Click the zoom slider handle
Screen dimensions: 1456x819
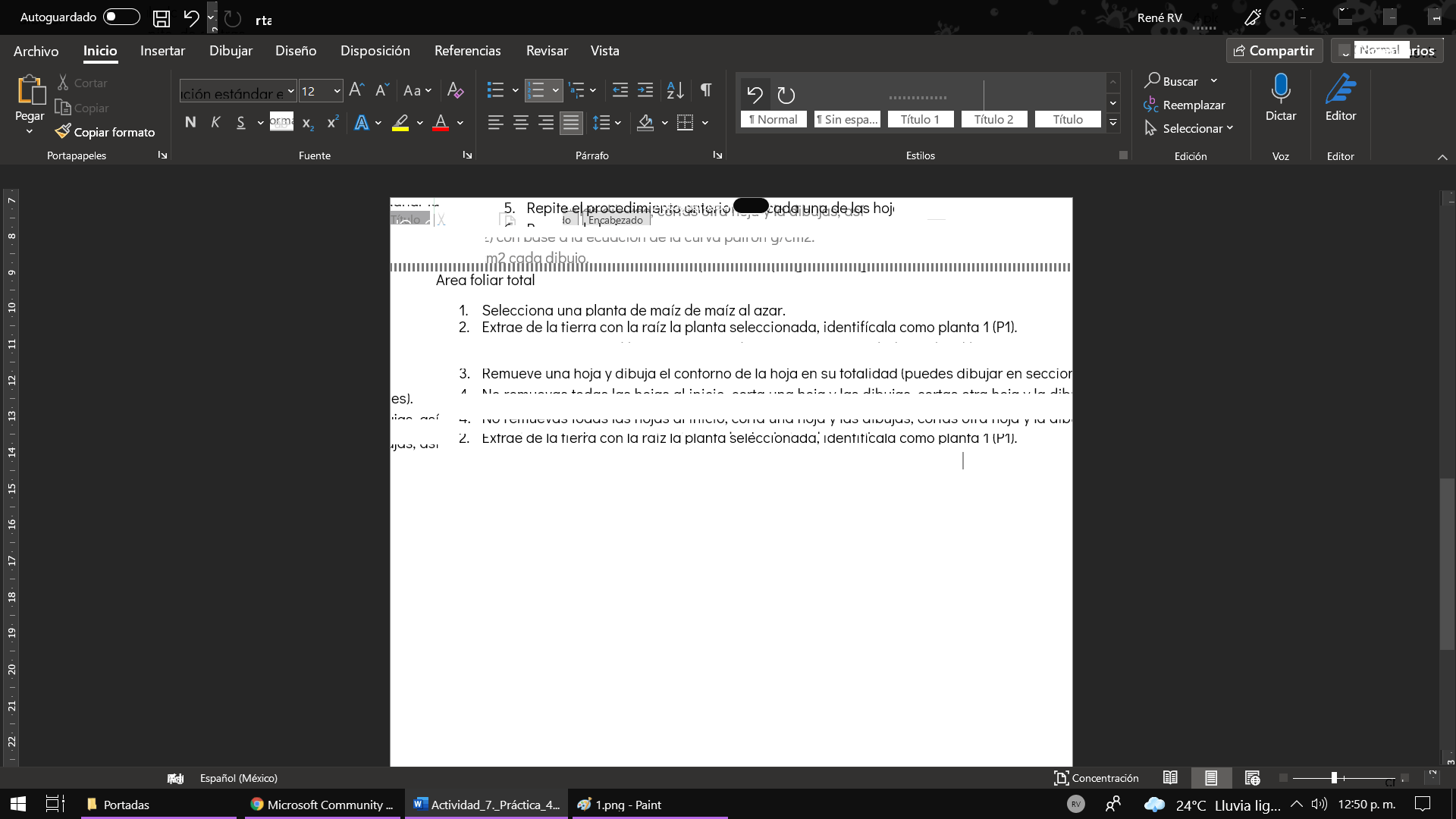(1334, 778)
